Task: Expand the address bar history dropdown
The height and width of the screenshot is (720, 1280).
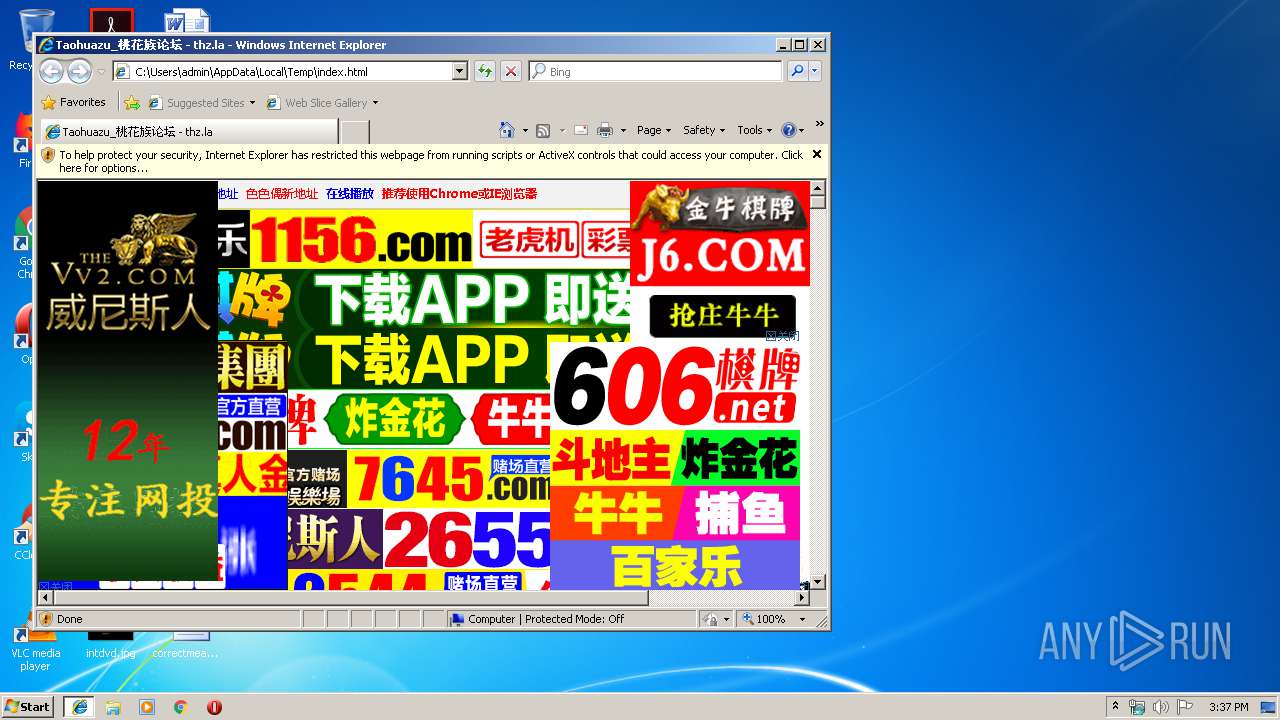Action: 460,71
